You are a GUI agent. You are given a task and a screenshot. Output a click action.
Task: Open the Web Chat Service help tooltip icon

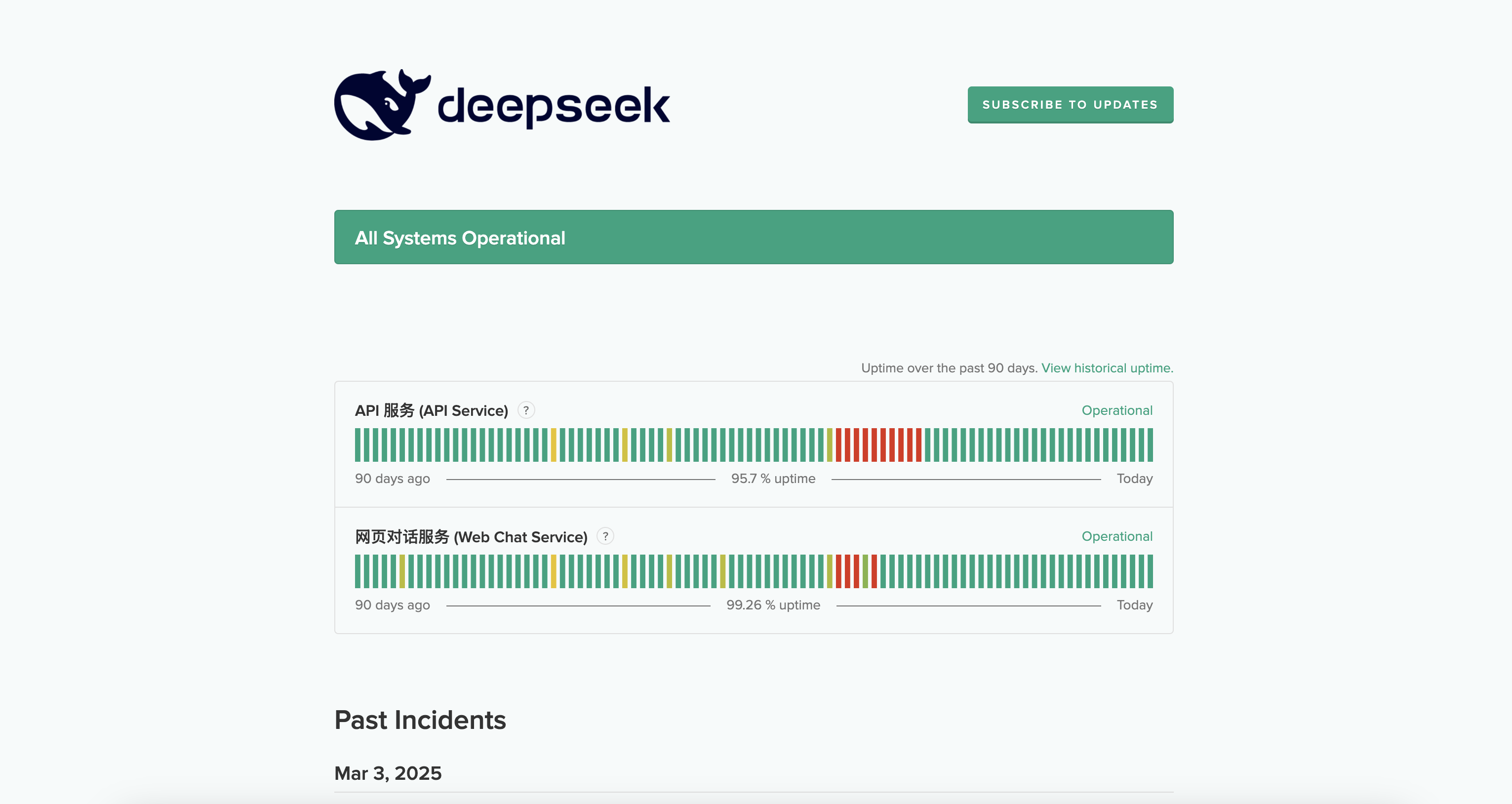[x=606, y=536]
